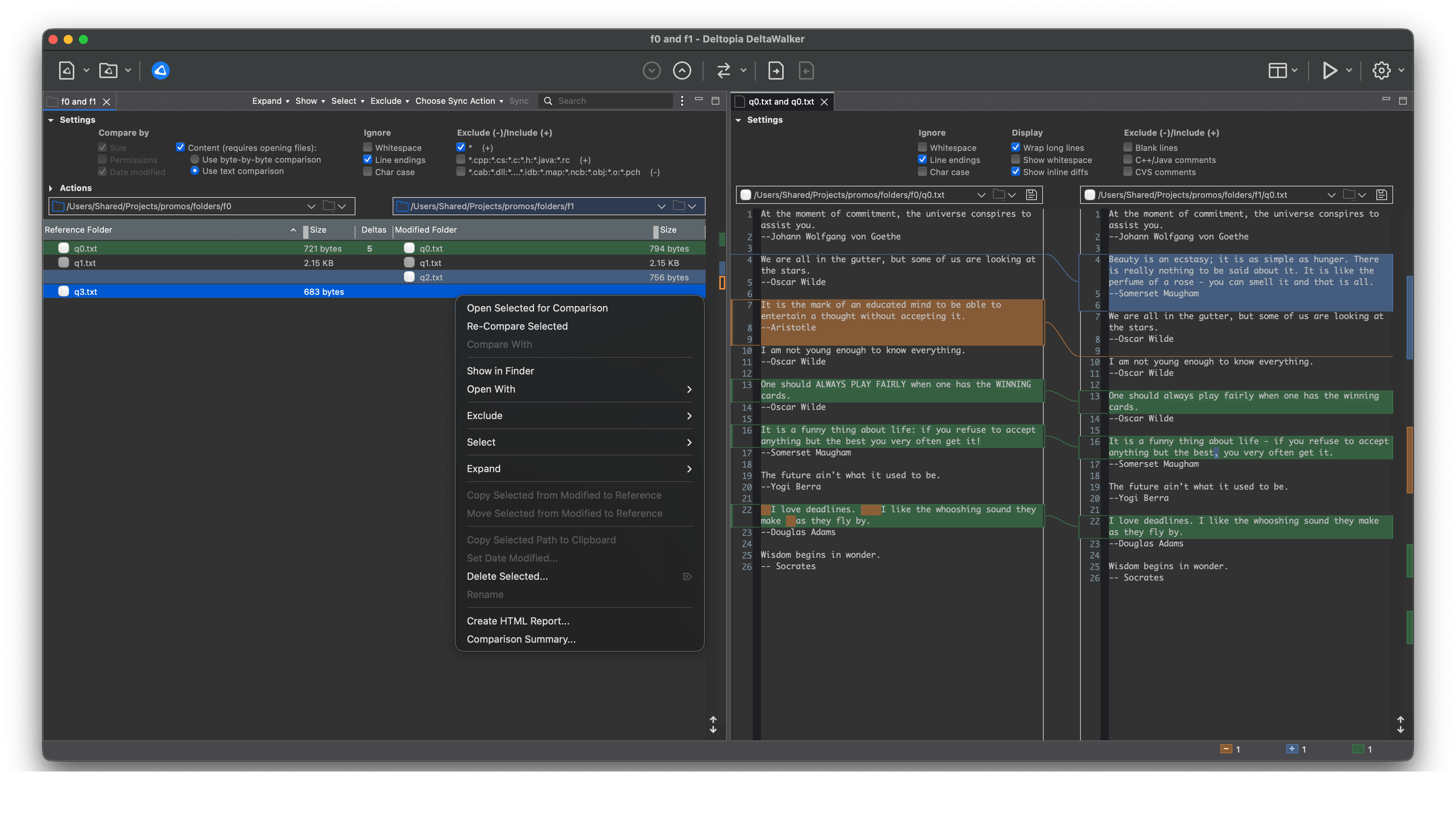Click browse folder icon for f0 path

click(x=329, y=205)
